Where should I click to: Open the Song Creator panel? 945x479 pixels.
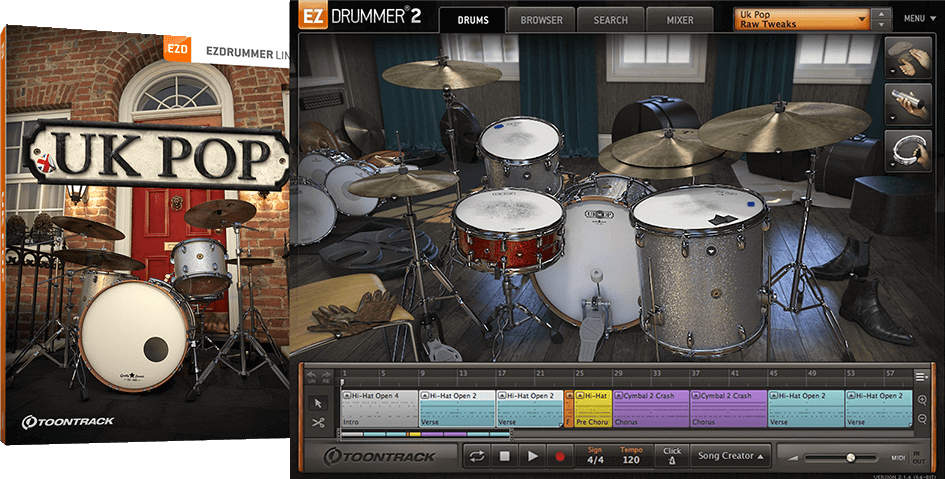coord(731,456)
